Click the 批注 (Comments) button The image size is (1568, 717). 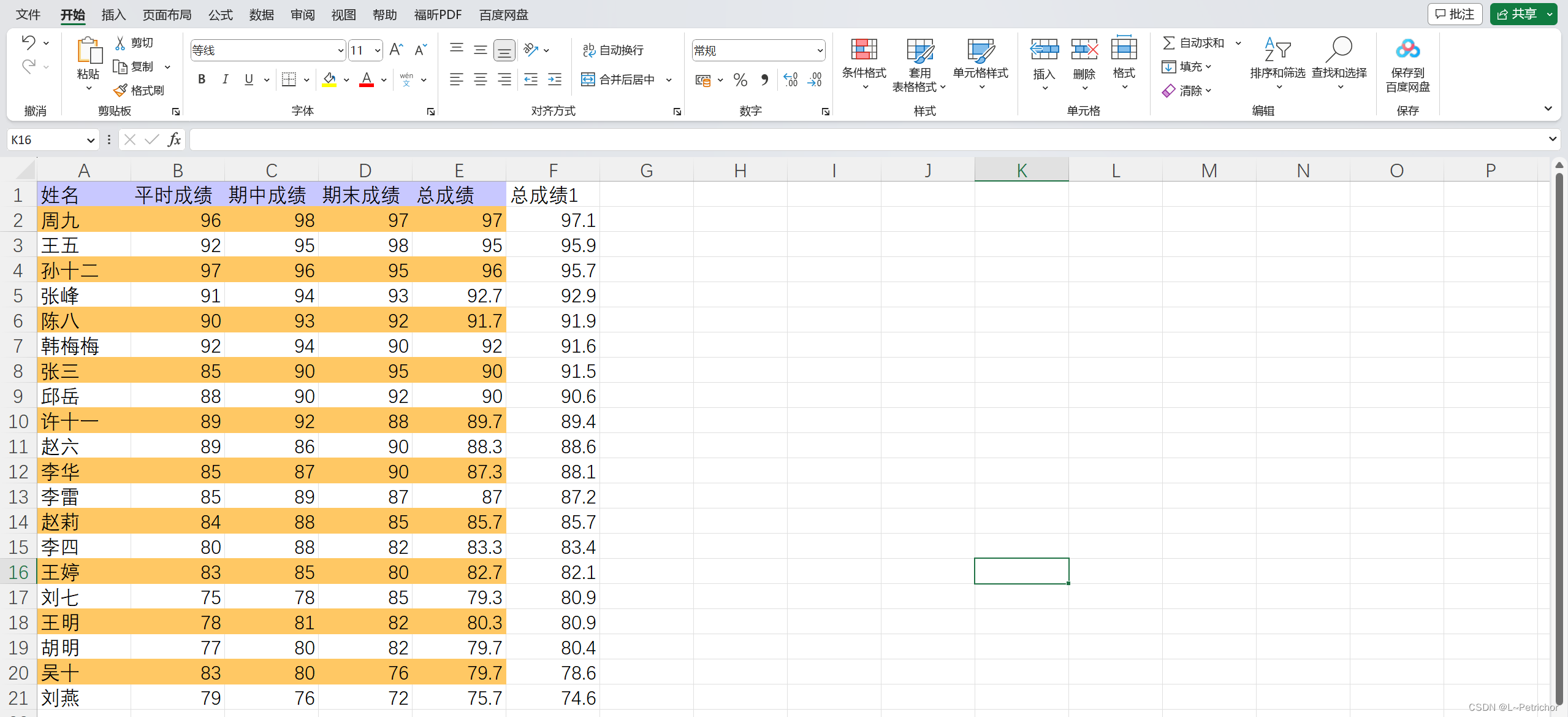tap(1455, 14)
